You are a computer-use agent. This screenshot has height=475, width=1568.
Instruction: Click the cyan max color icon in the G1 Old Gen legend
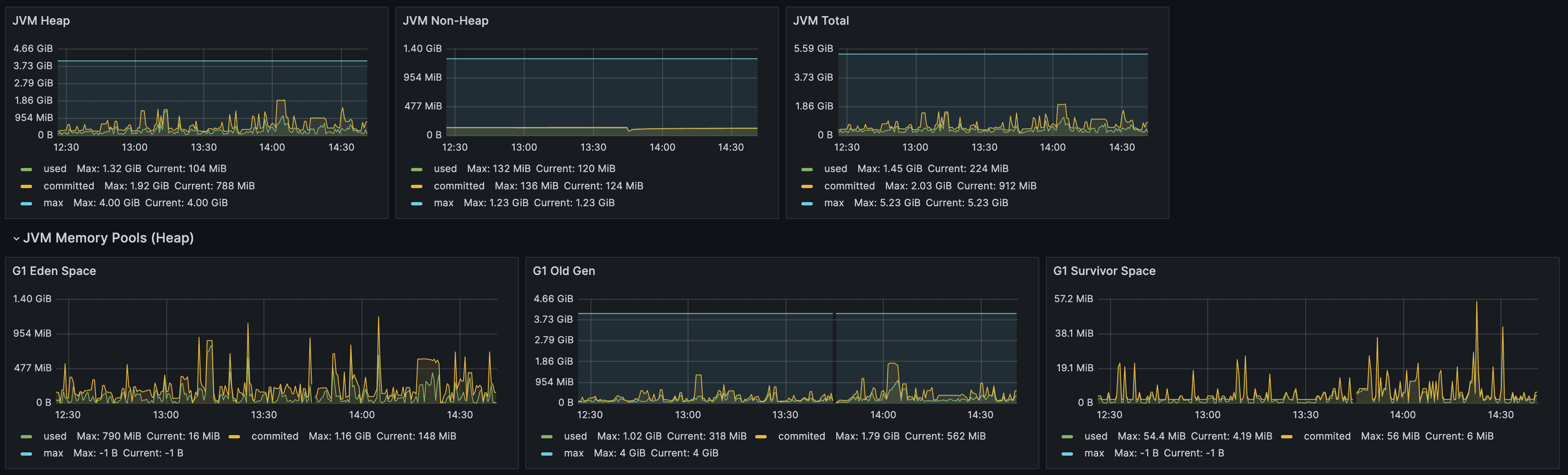[x=546, y=454]
